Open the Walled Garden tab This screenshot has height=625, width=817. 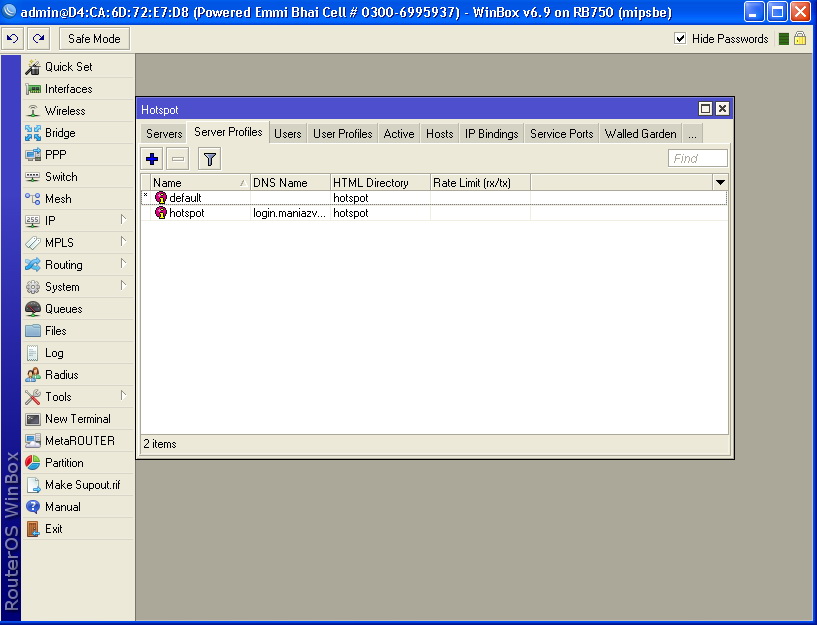coord(639,132)
